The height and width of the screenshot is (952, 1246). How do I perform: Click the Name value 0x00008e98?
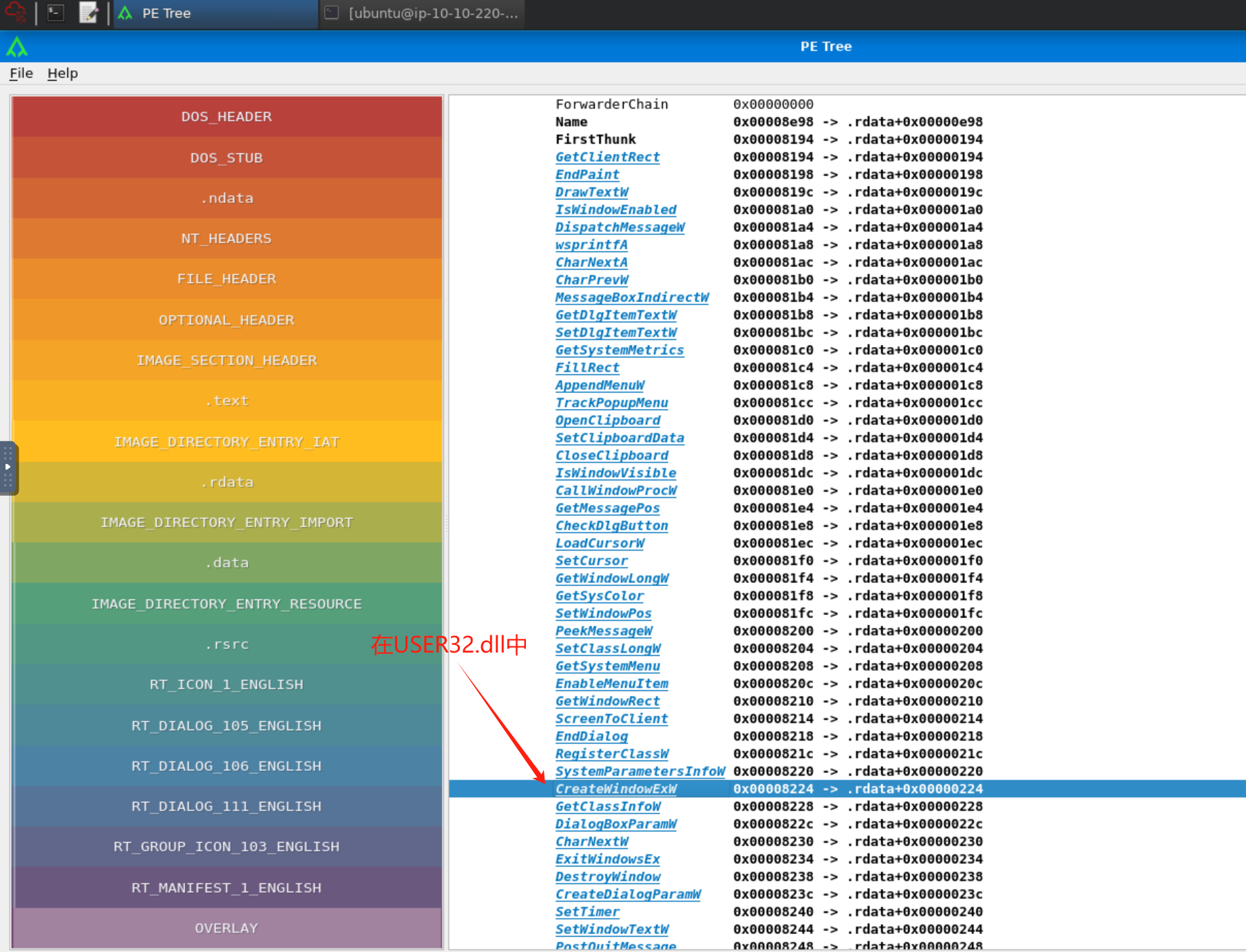[773, 122]
